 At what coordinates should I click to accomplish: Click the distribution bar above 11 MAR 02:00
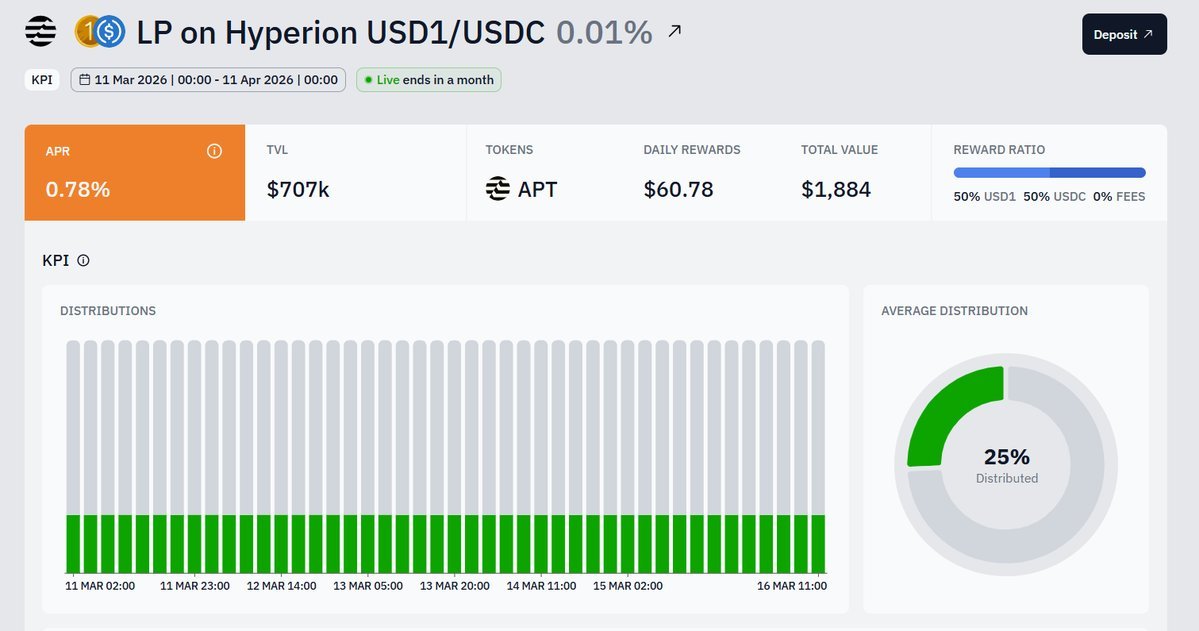73,457
